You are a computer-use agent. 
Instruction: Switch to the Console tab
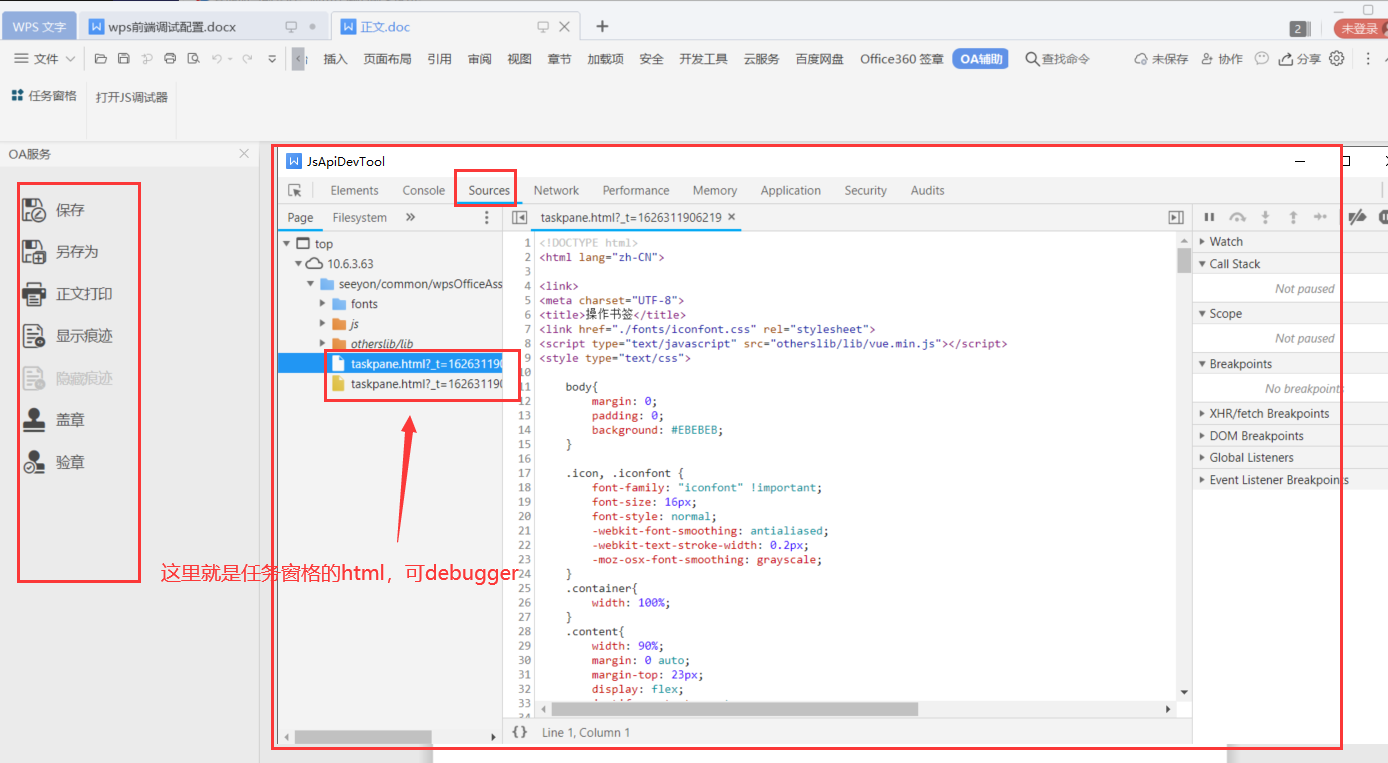(423, 191)
